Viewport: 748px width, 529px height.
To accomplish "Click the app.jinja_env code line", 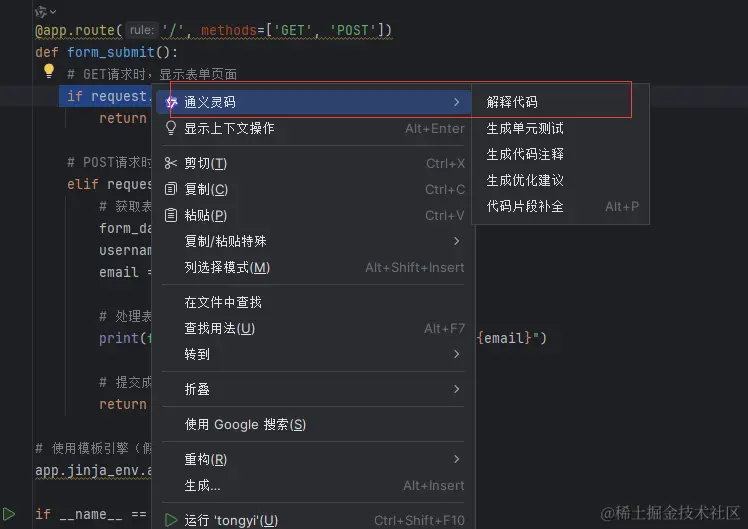I will click(94, 470).
